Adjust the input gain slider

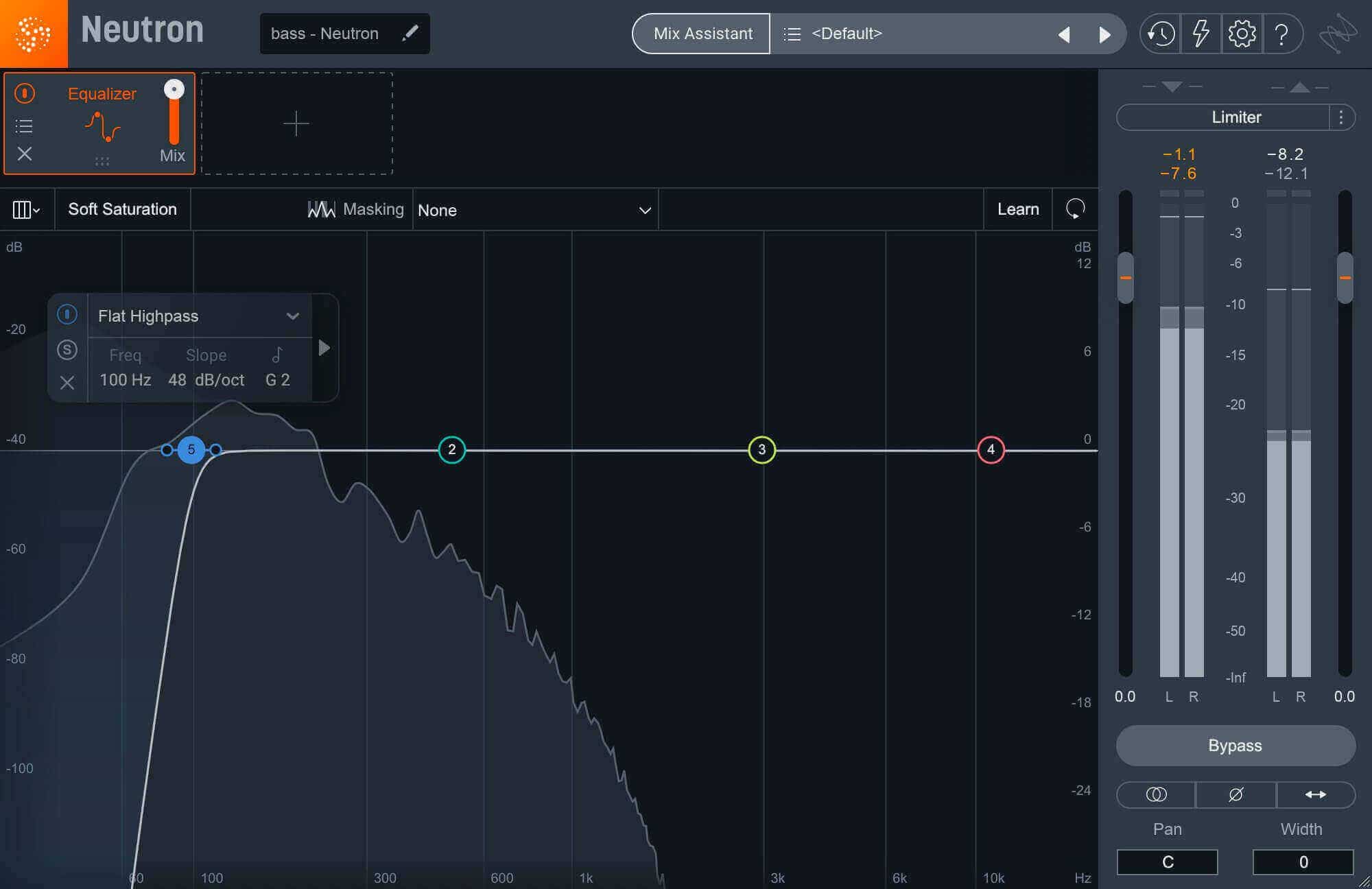point(1125,278)
